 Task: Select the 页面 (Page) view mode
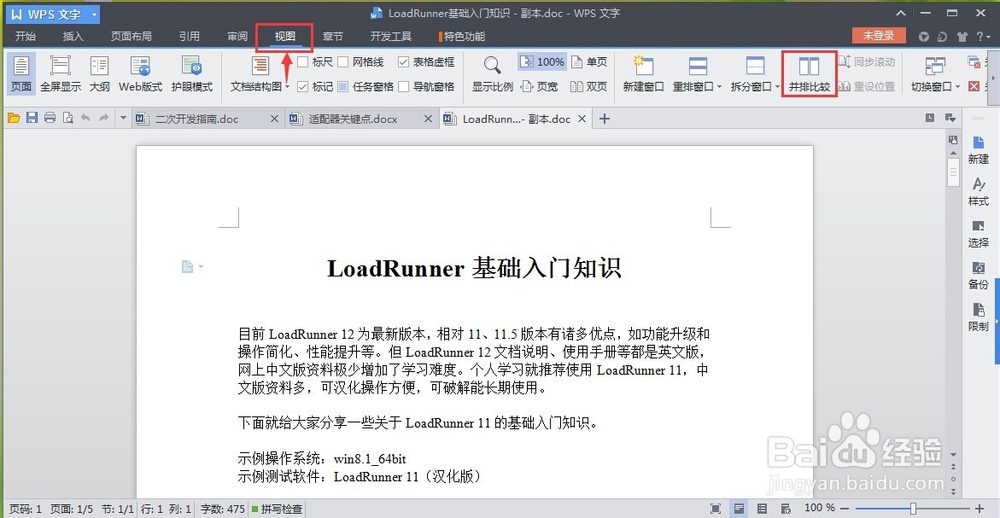[21, 73]
